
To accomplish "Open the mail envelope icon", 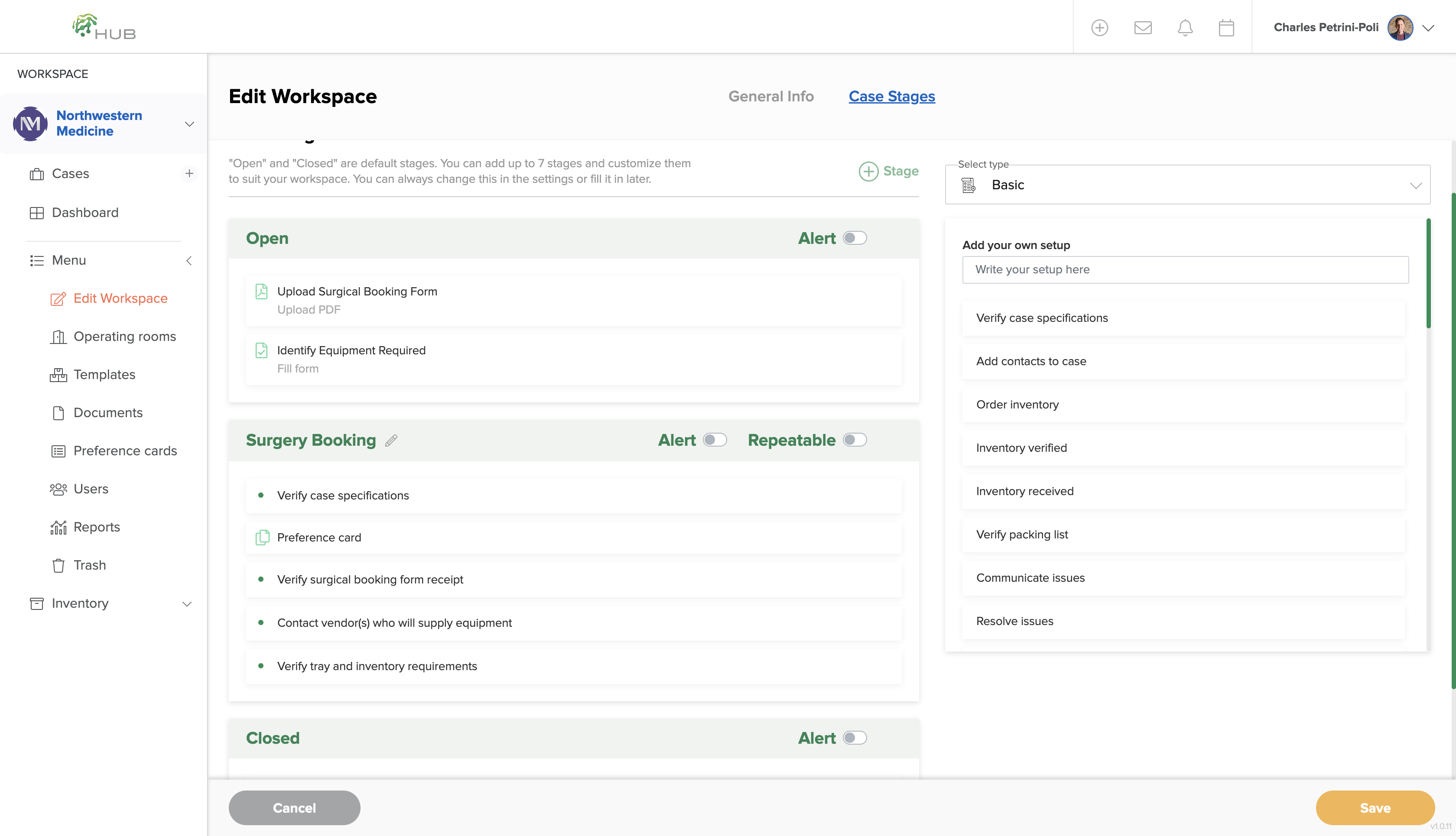I will 1142,28.
